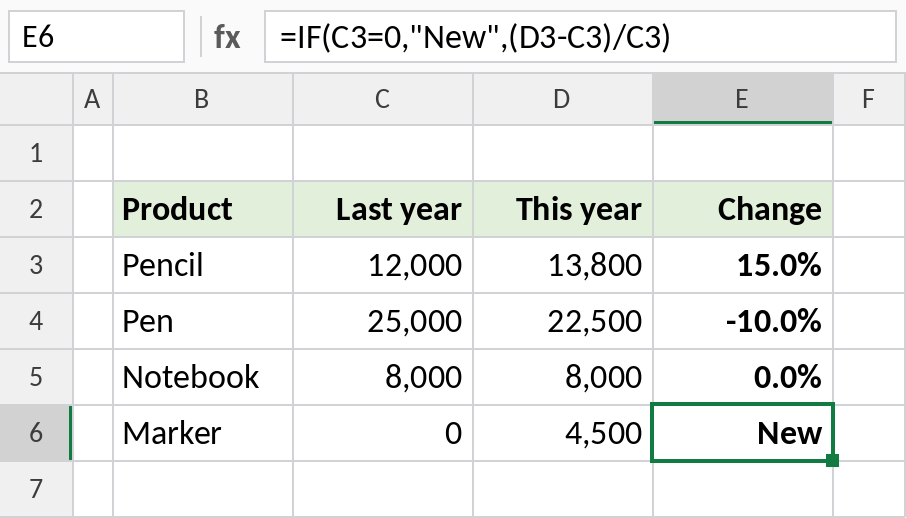Image resolution: width=906 pixels, height=518 pixels.
Task: Select column B header
Action: click(203, 99)
